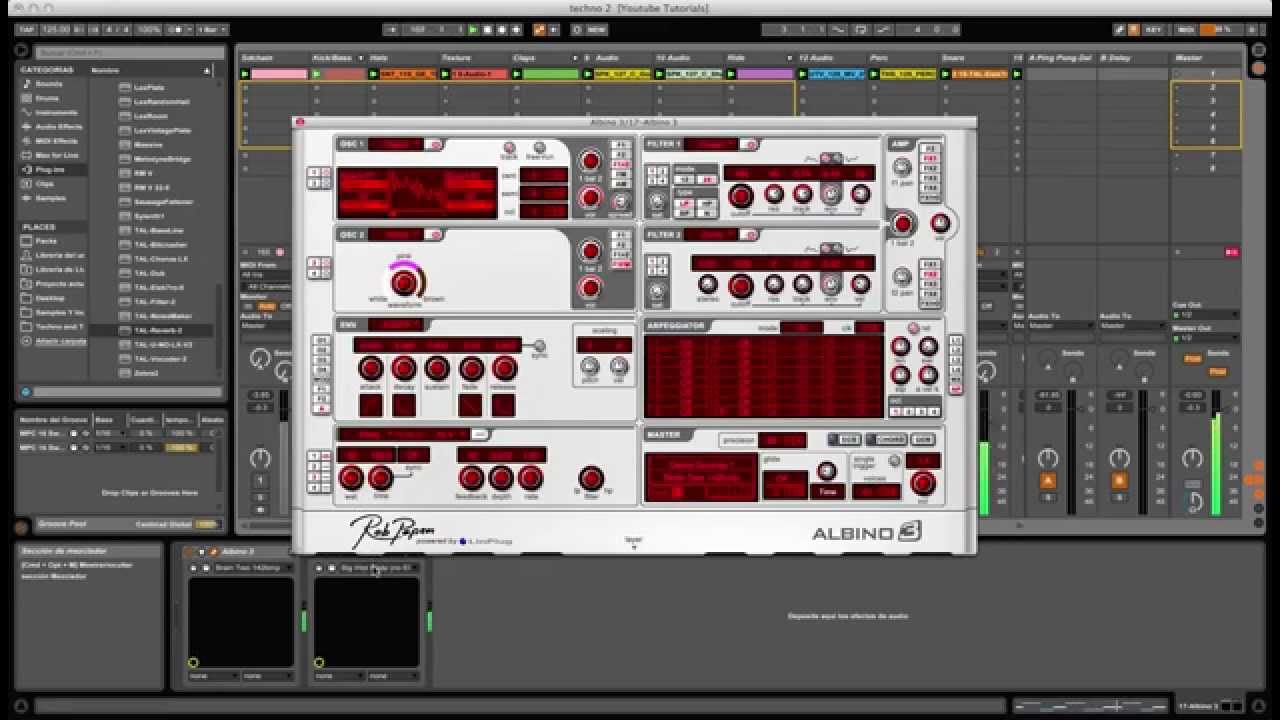This screenshot has width=1280, height=720.
Task: Toggle envelope sync switch
Action: 539,346
